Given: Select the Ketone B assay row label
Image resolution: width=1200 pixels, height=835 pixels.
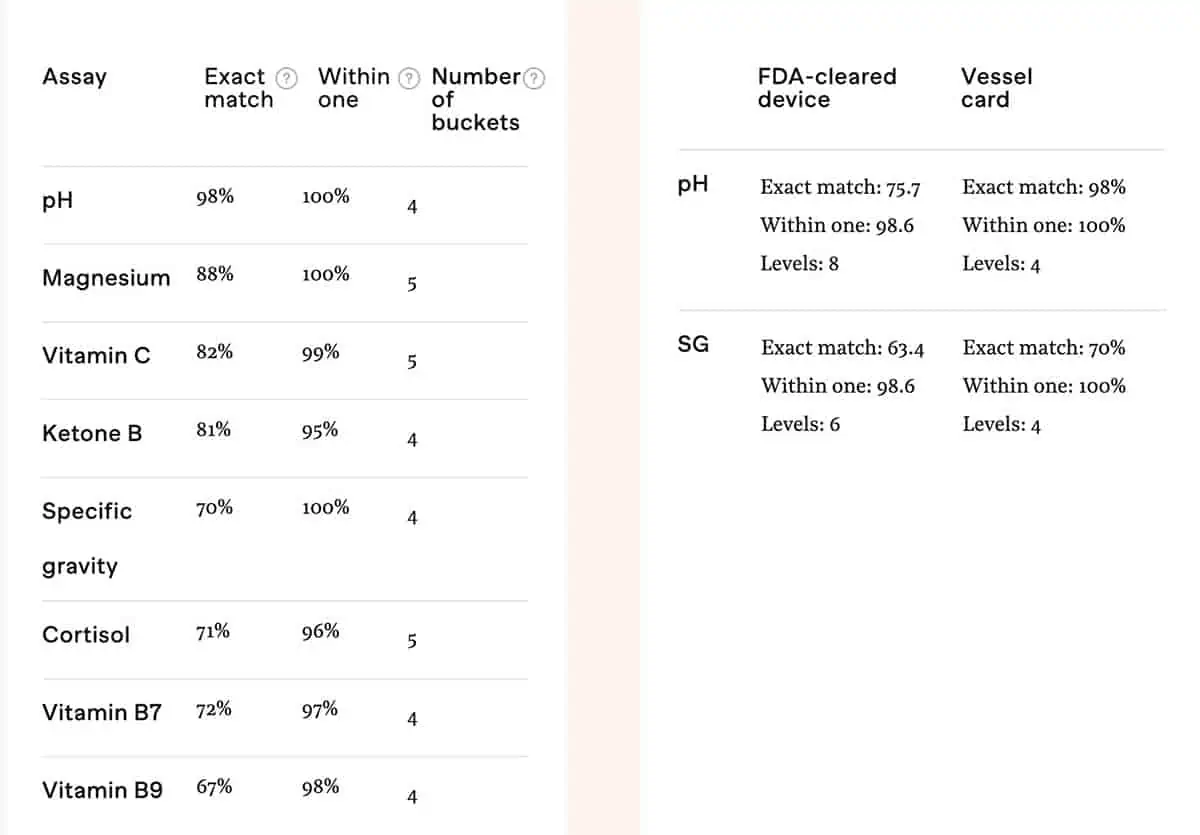Looking at the screenshot, I should [92, 433].
